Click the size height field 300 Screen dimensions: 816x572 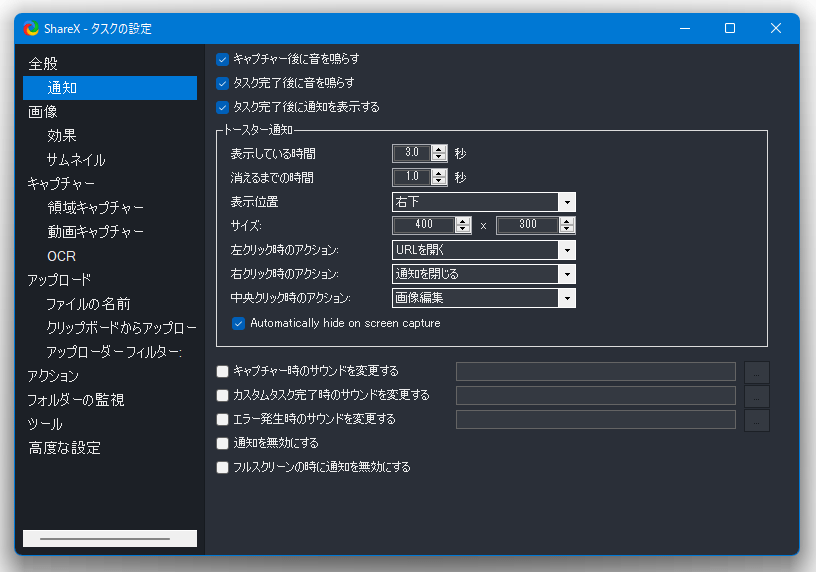click(528, 225)
